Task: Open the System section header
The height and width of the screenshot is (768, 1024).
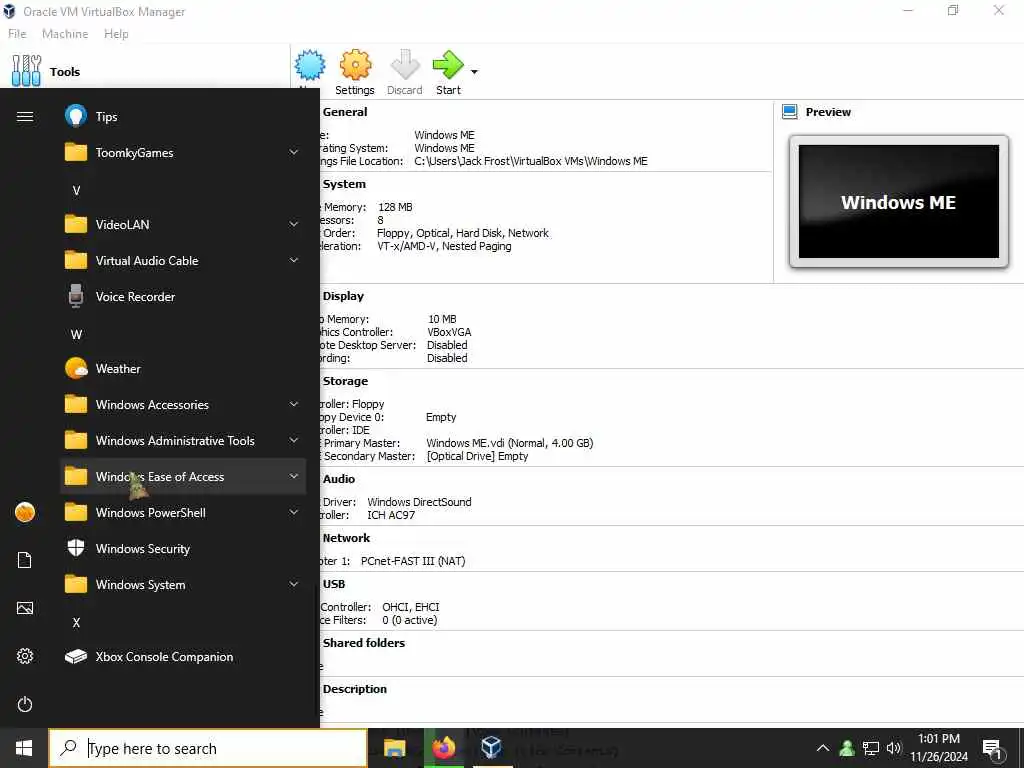Action: 344,184
